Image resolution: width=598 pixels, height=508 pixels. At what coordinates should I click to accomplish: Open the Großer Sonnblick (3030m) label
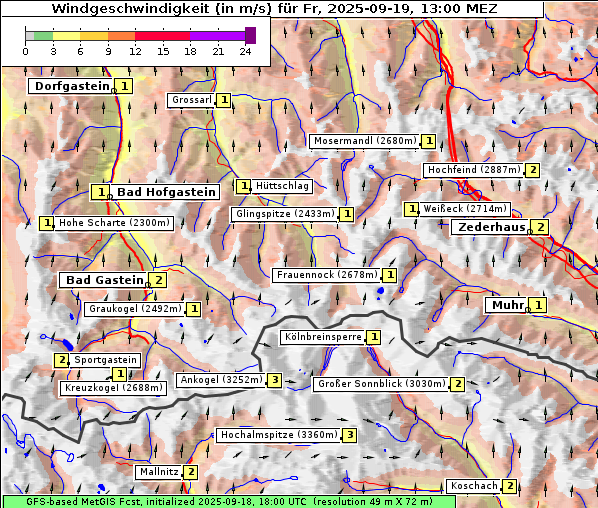coord(382,384)
